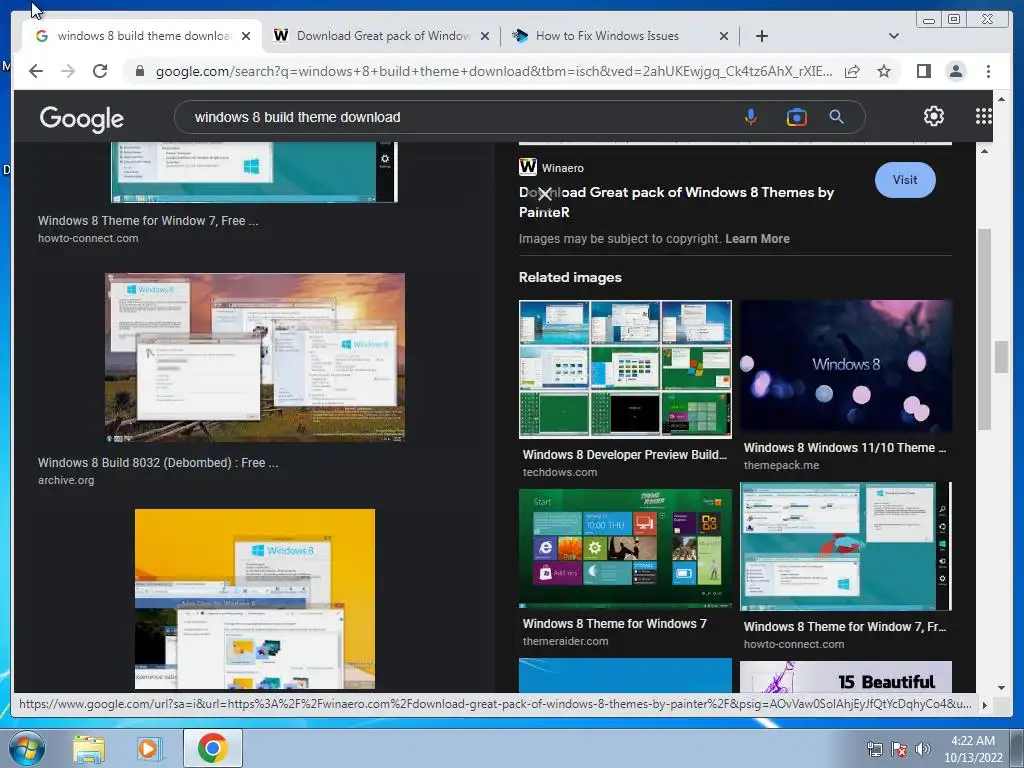
Task: Open the Chrome profile avatar
Action: (956, 71)
